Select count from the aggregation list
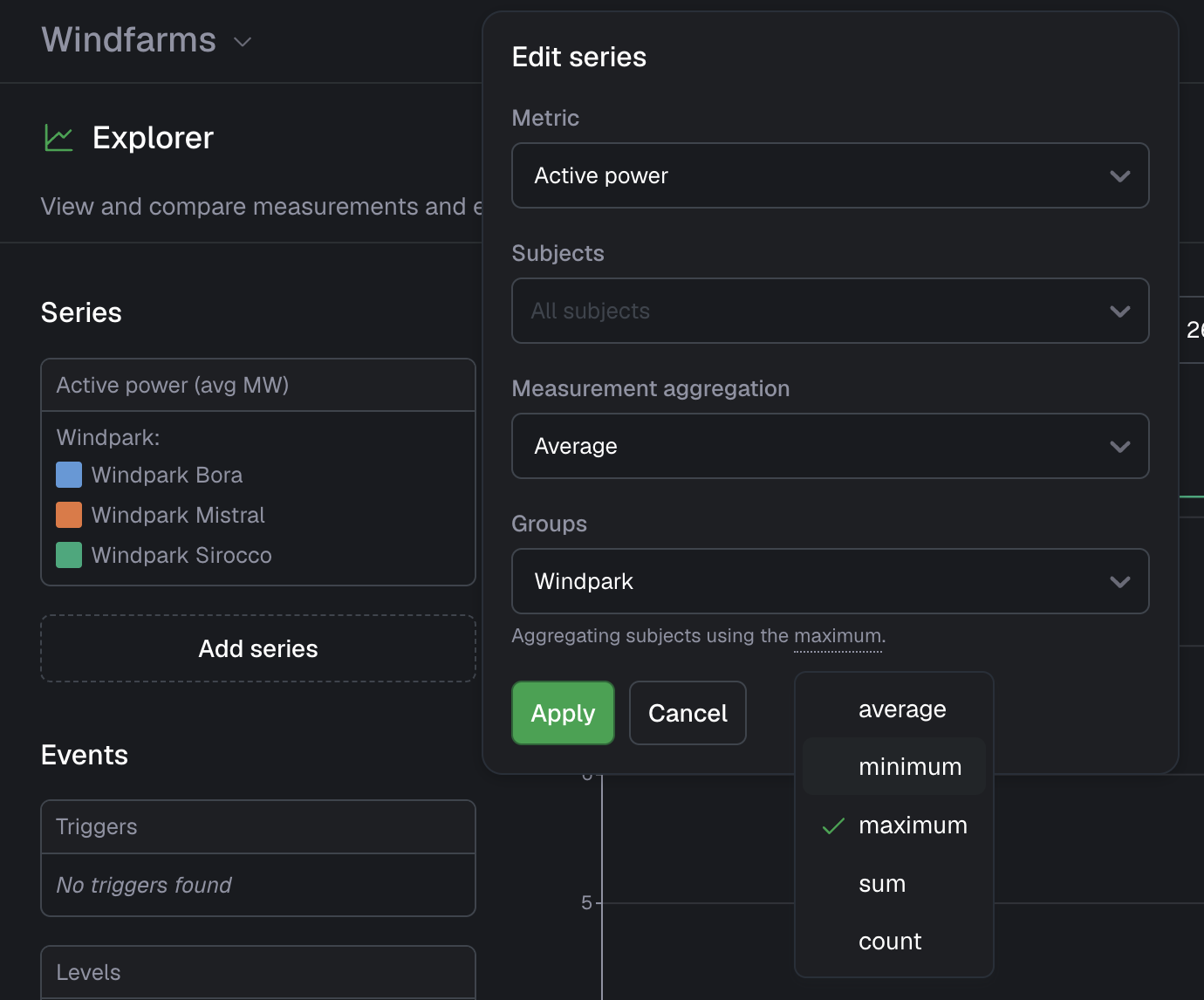The height and width of the screenshot is (1000, 1204). coord(890,941)
